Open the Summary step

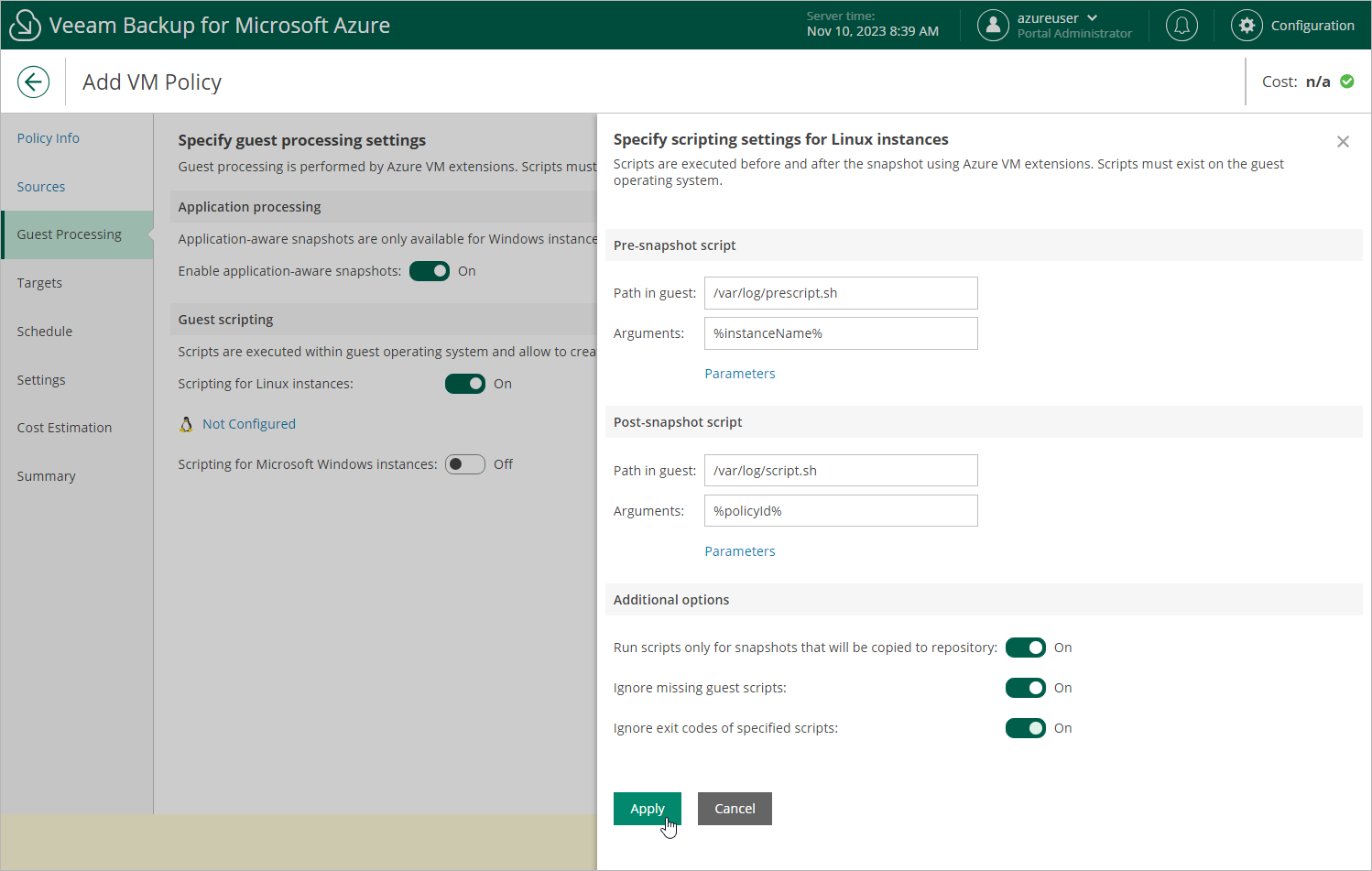(46, 476)
